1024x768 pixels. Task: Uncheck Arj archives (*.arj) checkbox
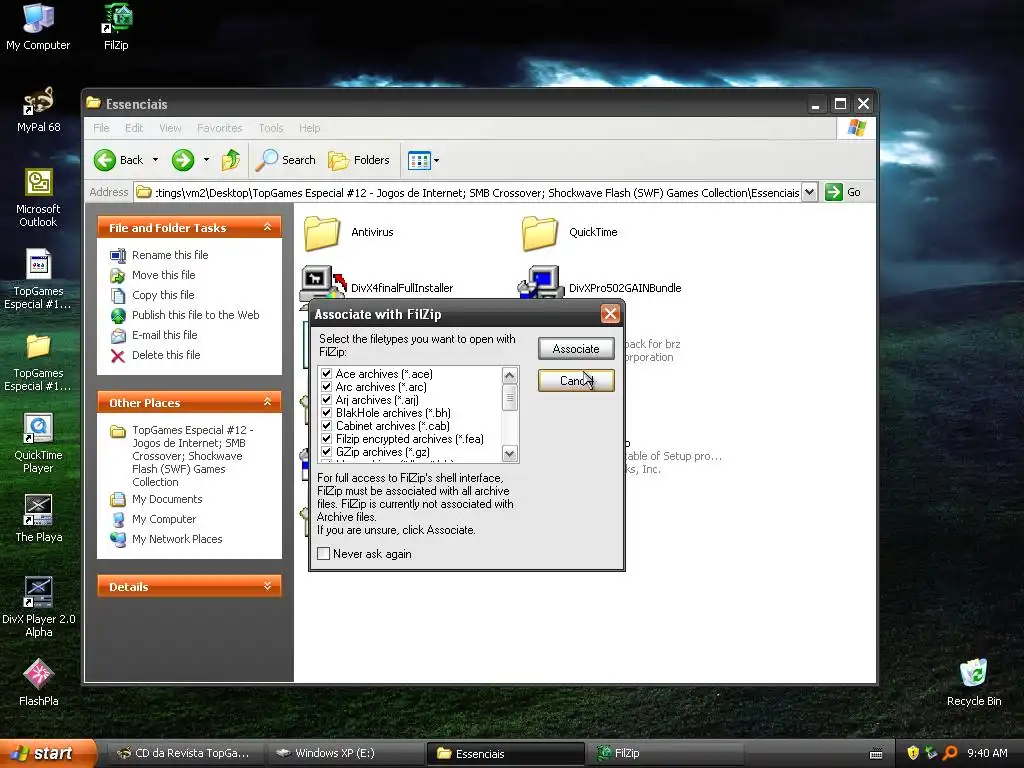(x=327, y=400)
